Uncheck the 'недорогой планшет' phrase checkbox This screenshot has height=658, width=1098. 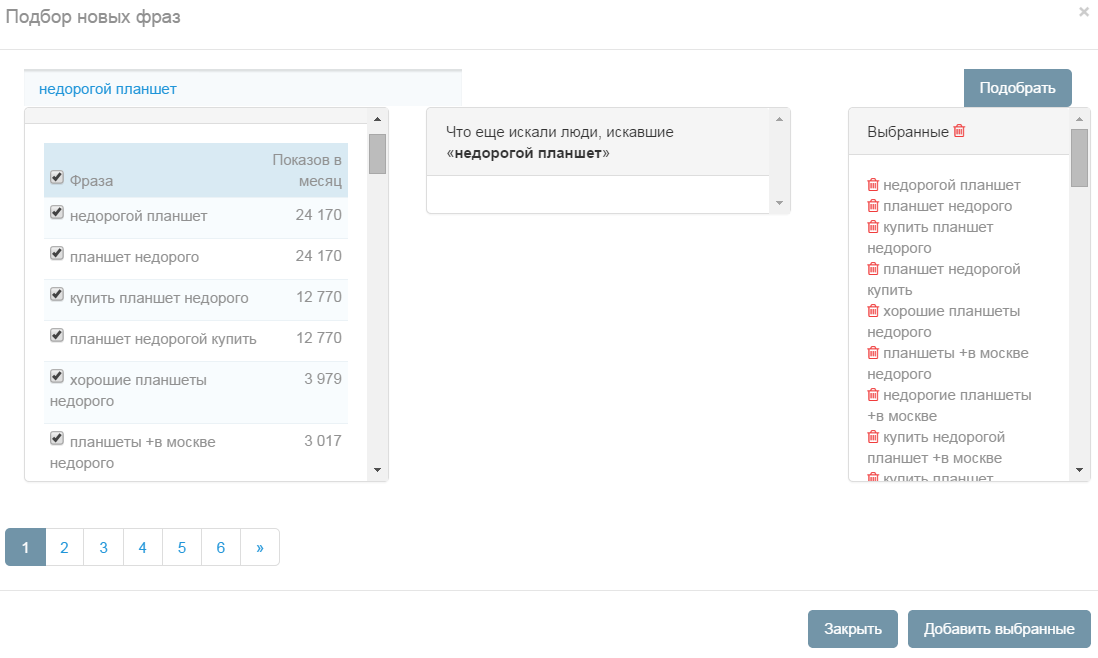pos(57,212)
